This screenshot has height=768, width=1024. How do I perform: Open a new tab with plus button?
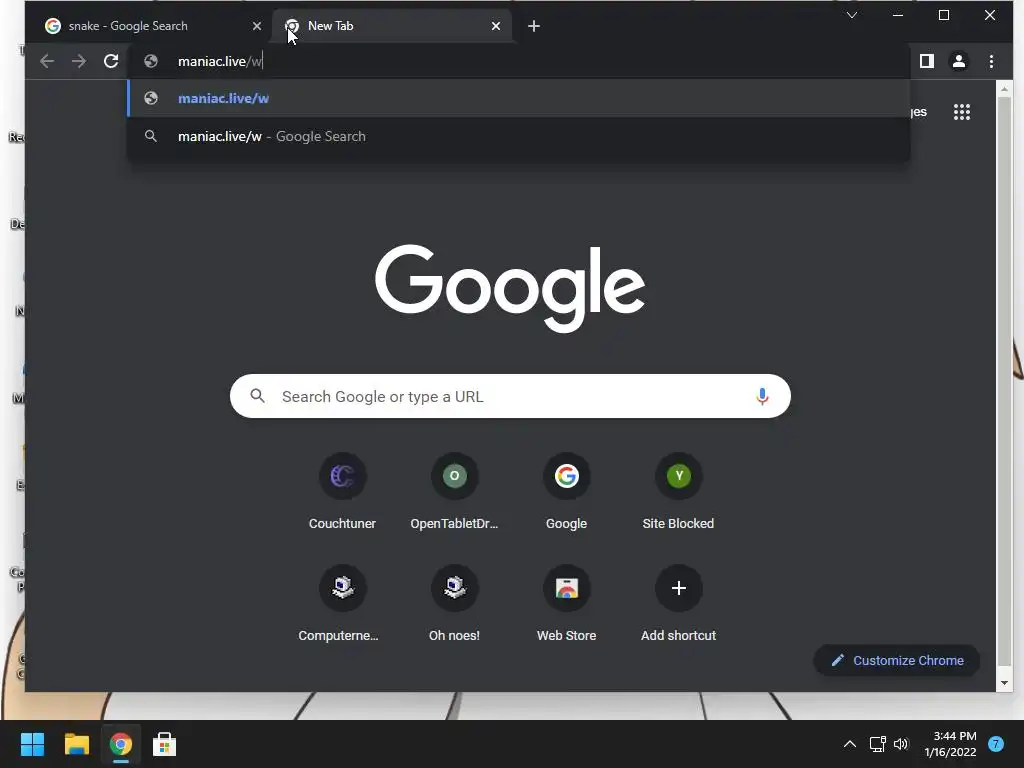pyautogui.click(x=534, y=26)
